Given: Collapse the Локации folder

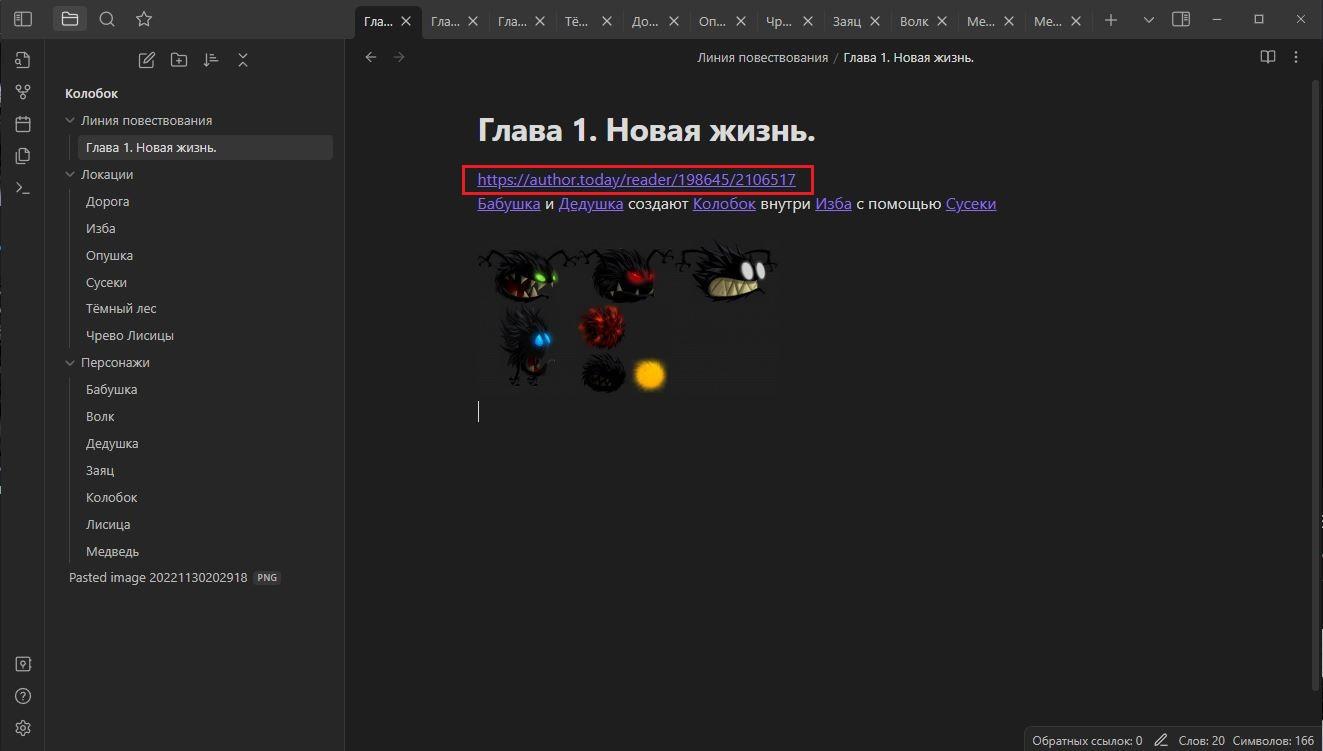Looking at the screenshot, I should [70, 174].
